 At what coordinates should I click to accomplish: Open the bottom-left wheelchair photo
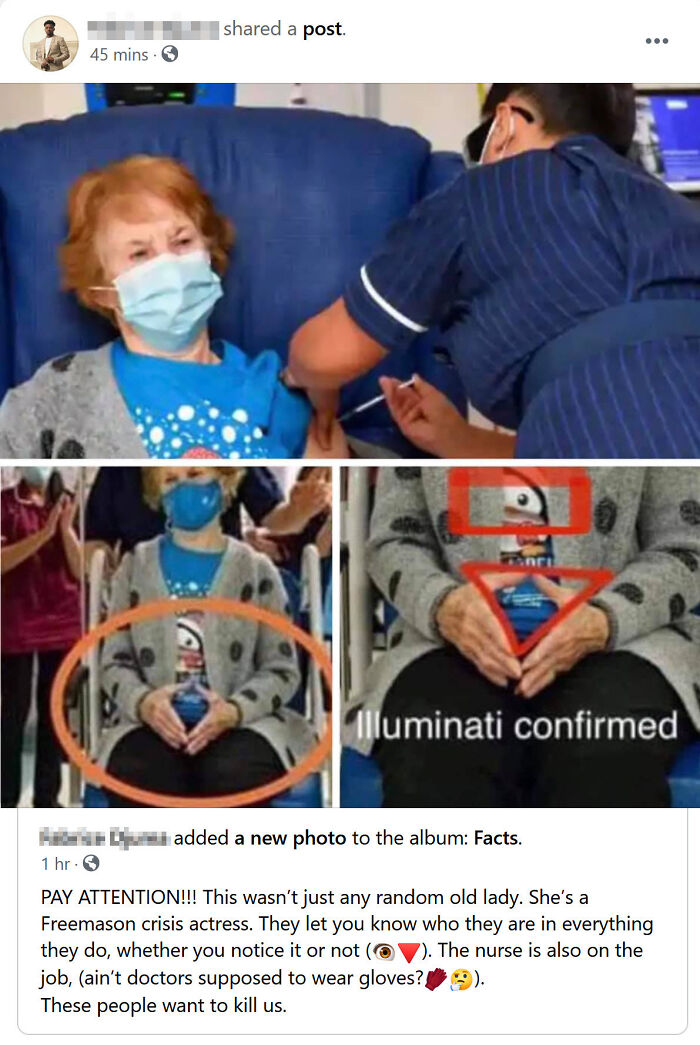tap(166, 636)
